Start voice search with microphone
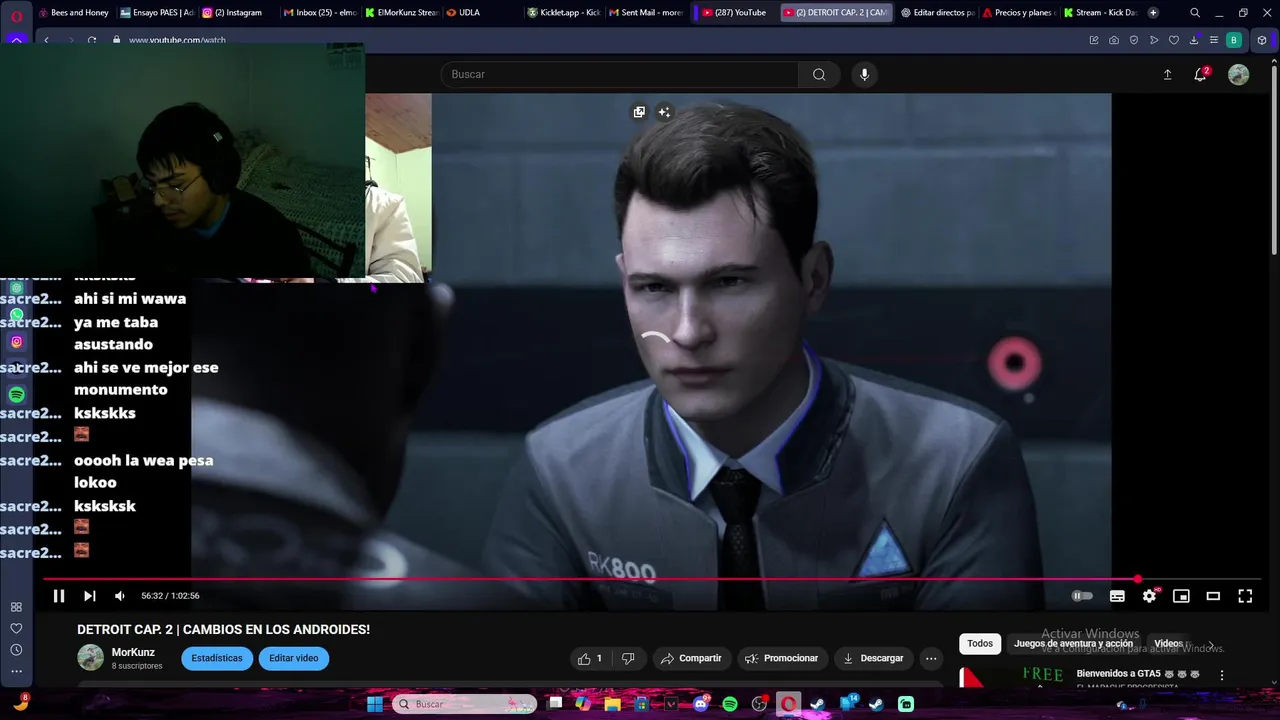 tap(864, 74)
